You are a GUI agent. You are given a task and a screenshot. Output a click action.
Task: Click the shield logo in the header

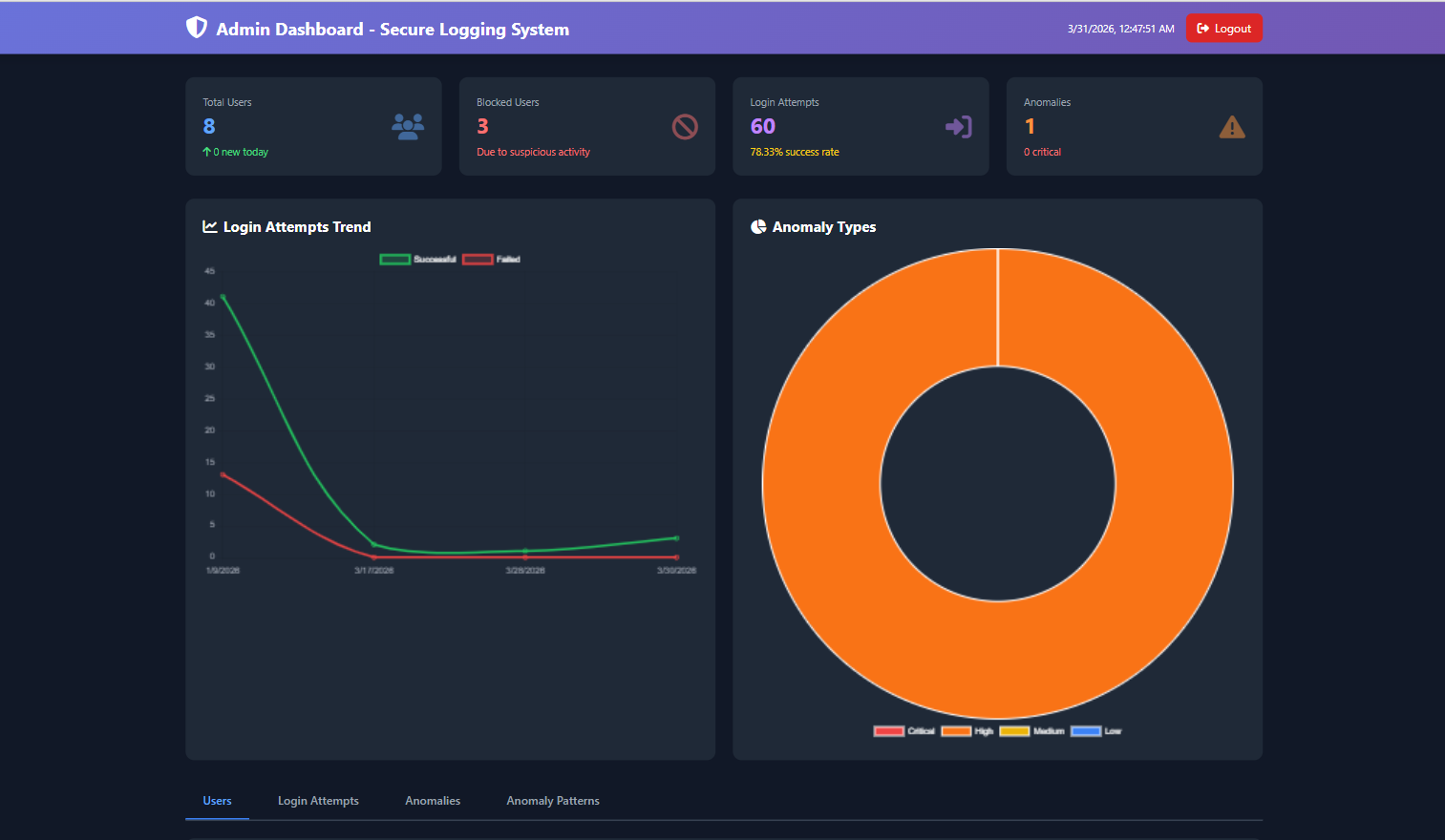click(197, 28)
